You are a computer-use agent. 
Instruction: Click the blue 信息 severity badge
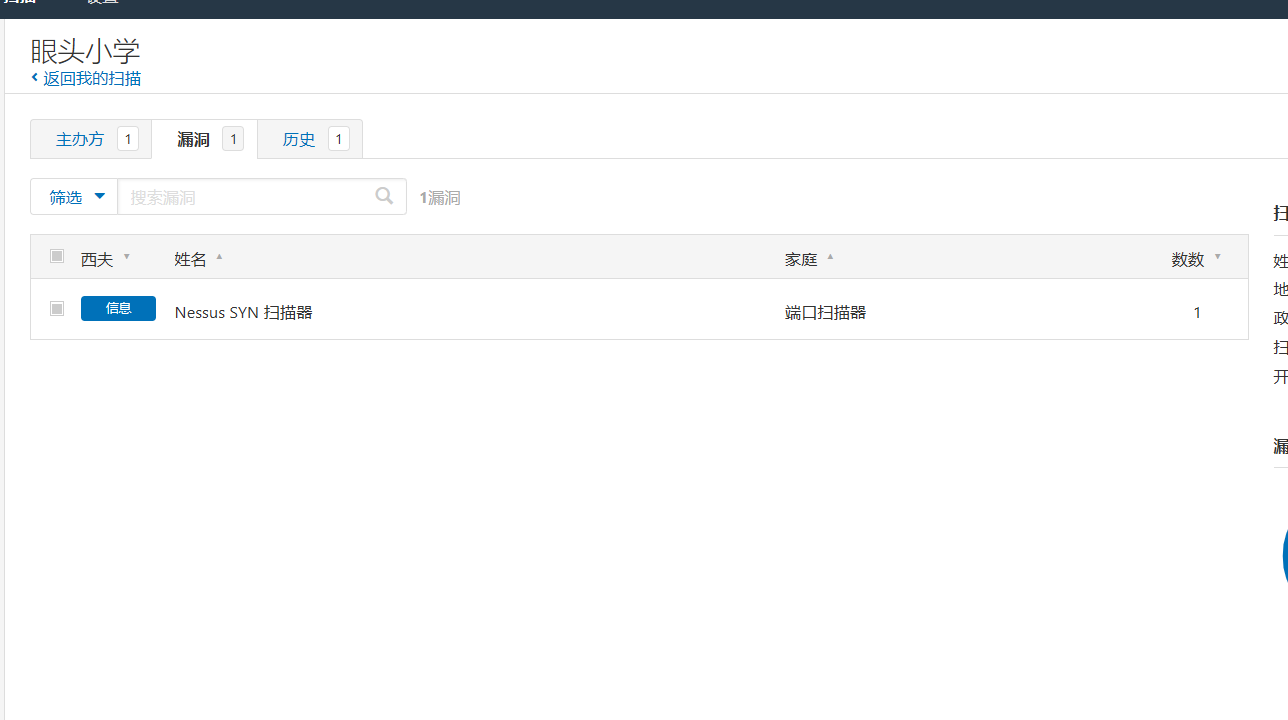[118, 308]
